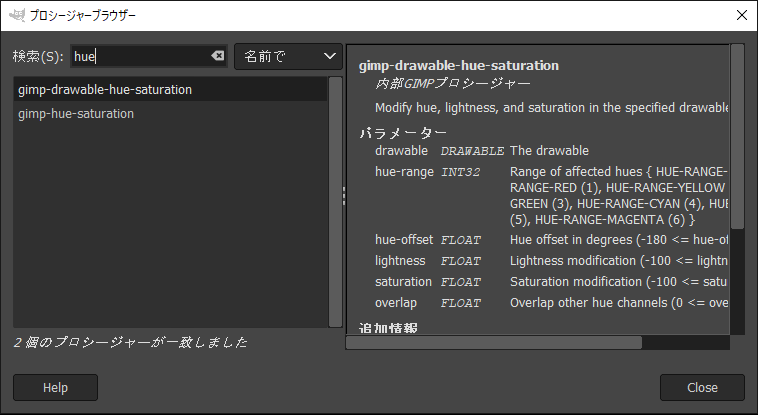Click the hue-range parameter name
Screen dimensions: 758x415
(404, 172)
